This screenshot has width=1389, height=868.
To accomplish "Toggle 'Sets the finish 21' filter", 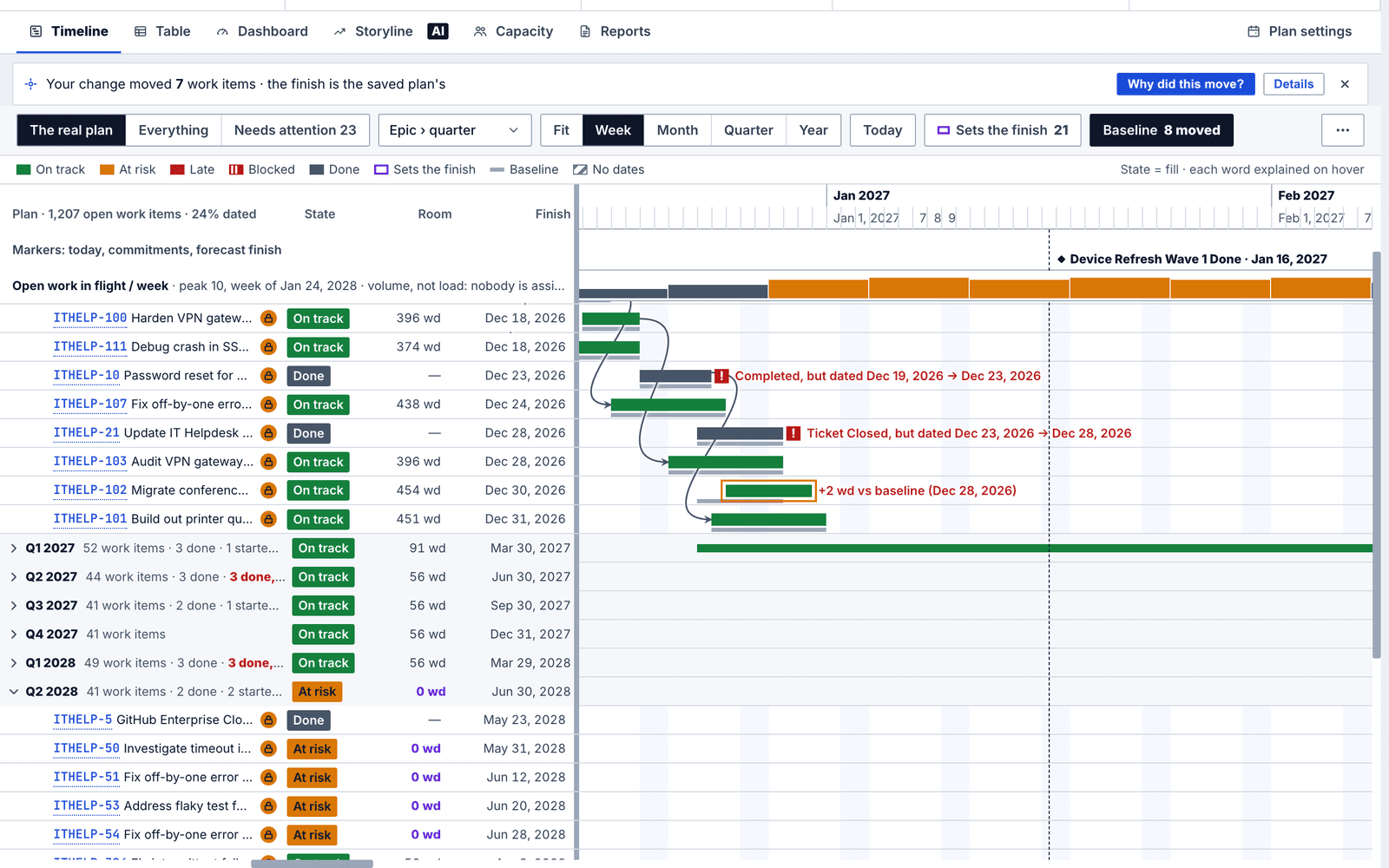I will coord(1003,130).
